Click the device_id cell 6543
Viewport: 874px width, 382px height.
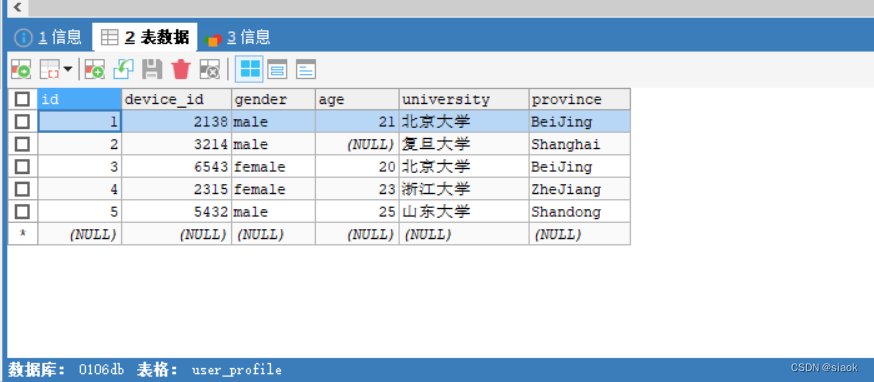coord(177,167)
